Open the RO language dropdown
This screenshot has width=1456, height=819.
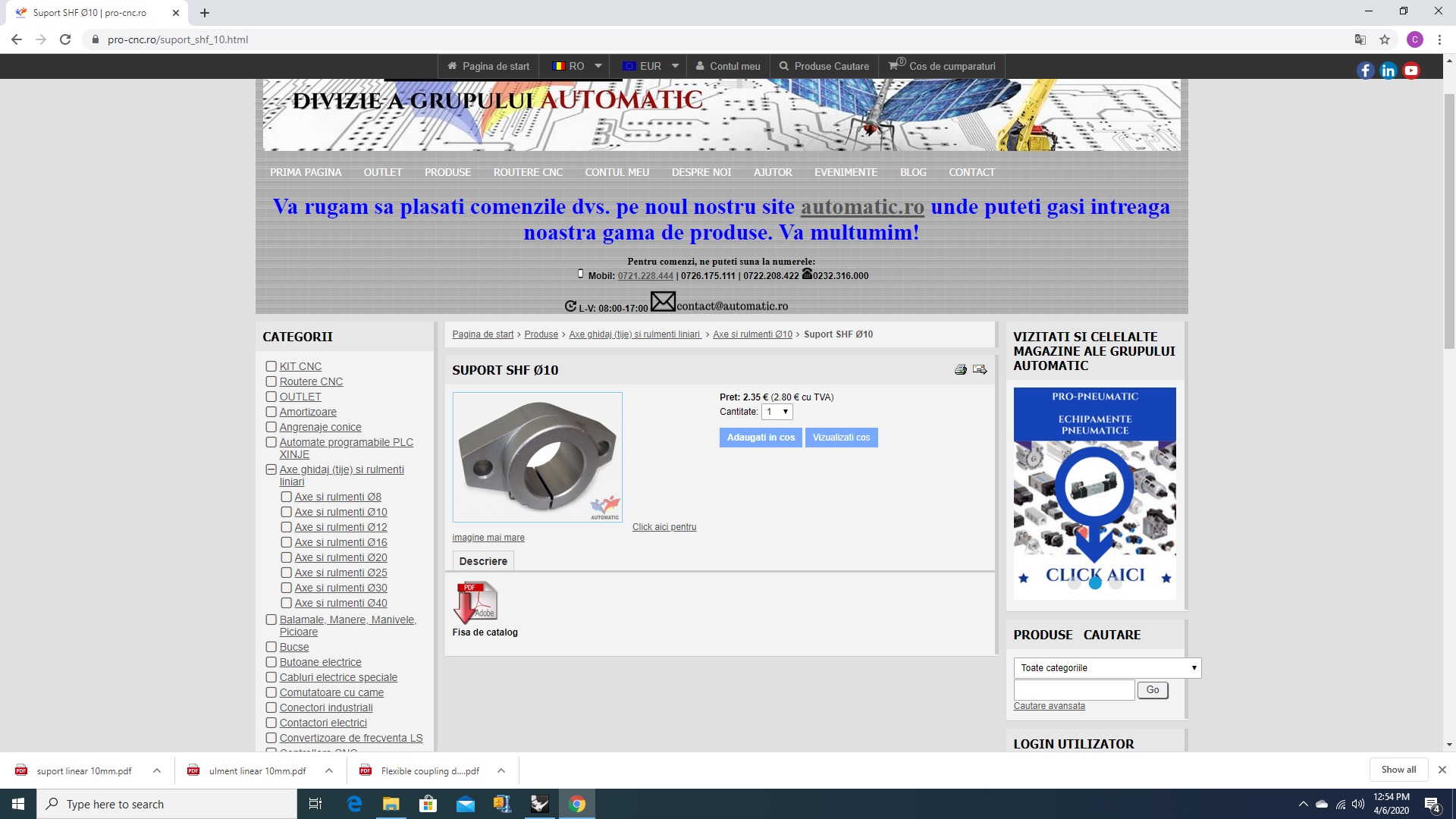coord(577,66)
